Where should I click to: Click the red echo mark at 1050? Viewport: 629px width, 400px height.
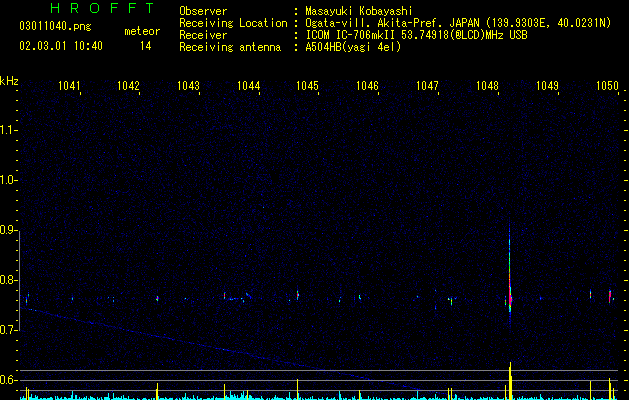[610, 297]
